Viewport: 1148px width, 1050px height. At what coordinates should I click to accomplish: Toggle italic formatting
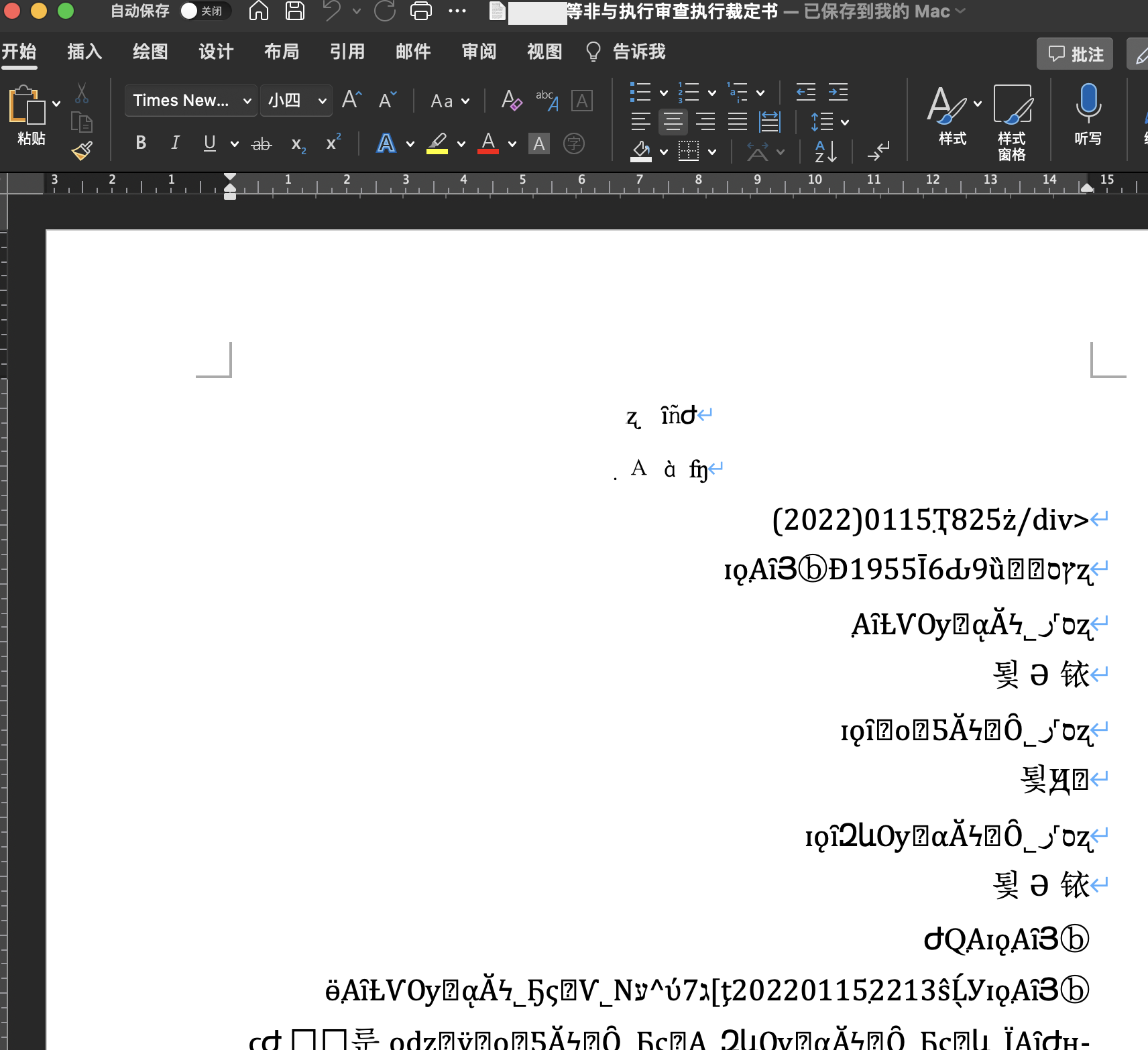175,143
